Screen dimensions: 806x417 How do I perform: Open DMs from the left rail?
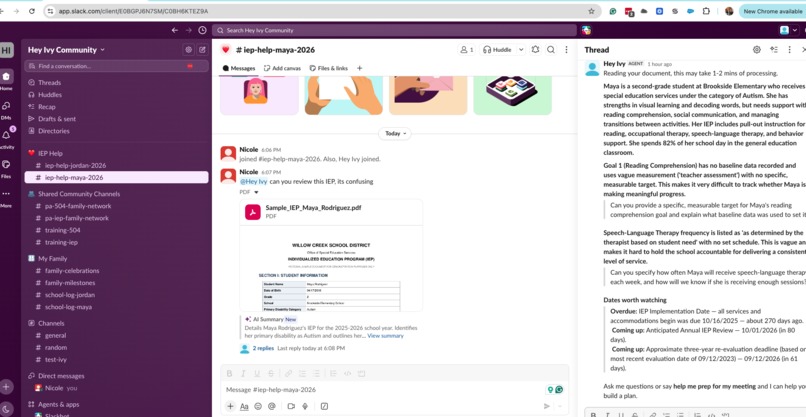tap(6, 106)
